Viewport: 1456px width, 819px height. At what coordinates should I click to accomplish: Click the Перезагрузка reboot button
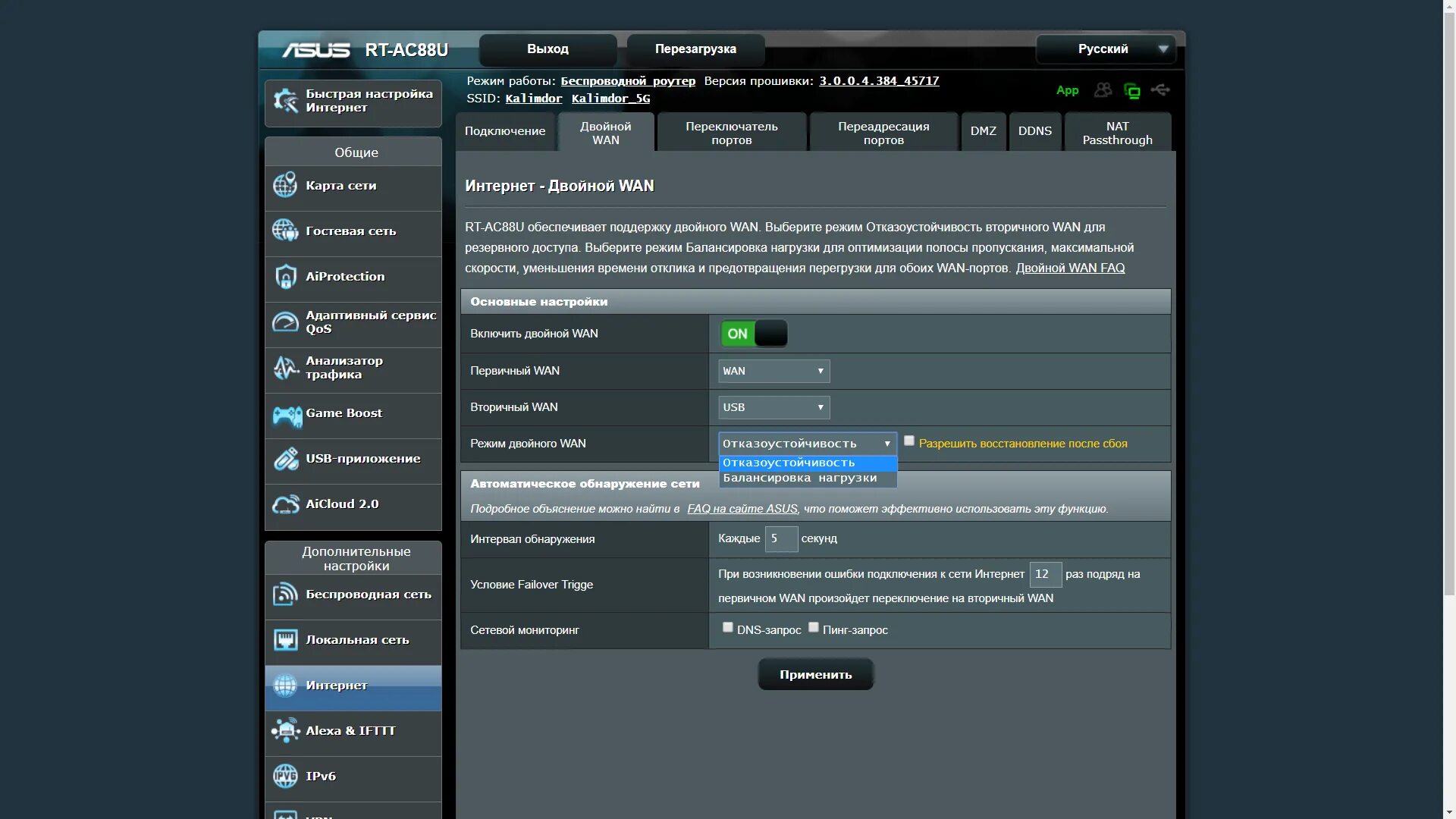point(695,49)
